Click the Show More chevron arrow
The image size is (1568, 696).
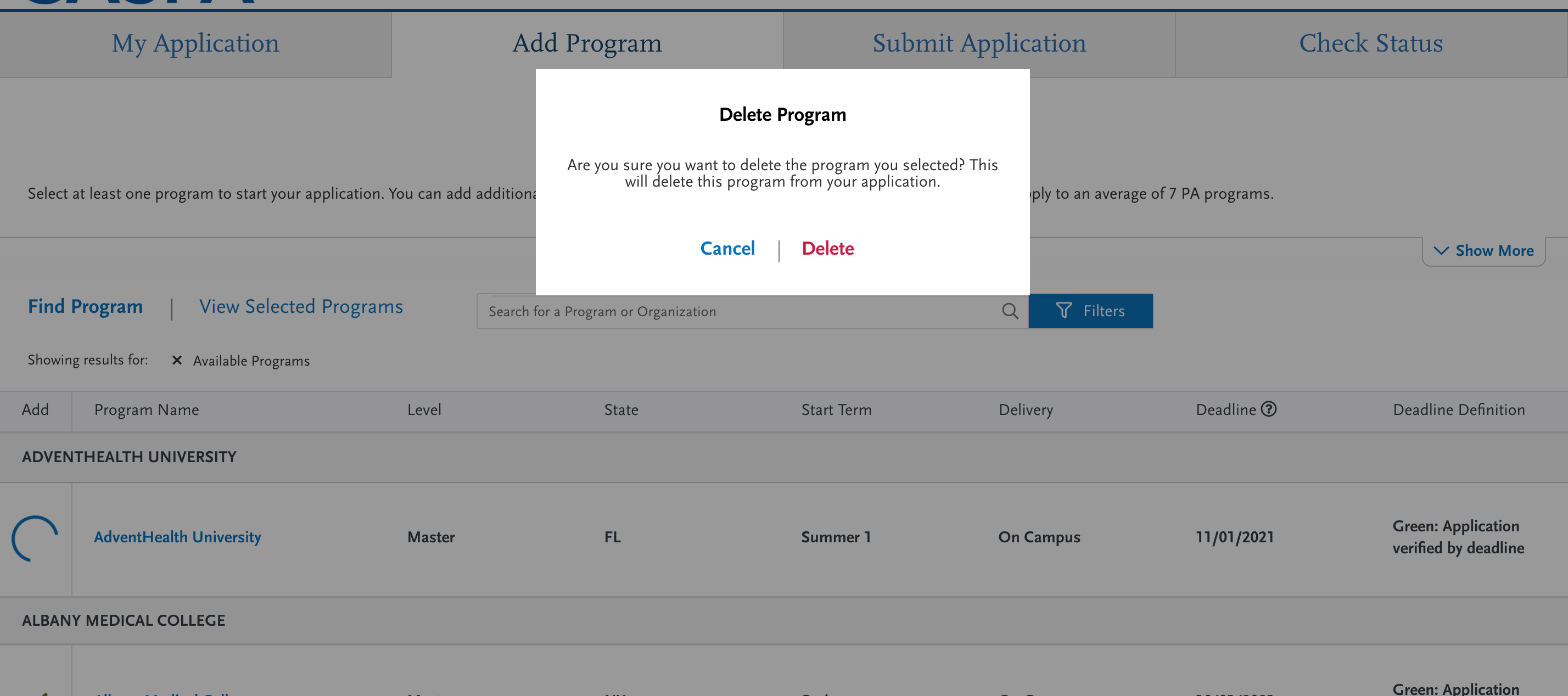1441,251
